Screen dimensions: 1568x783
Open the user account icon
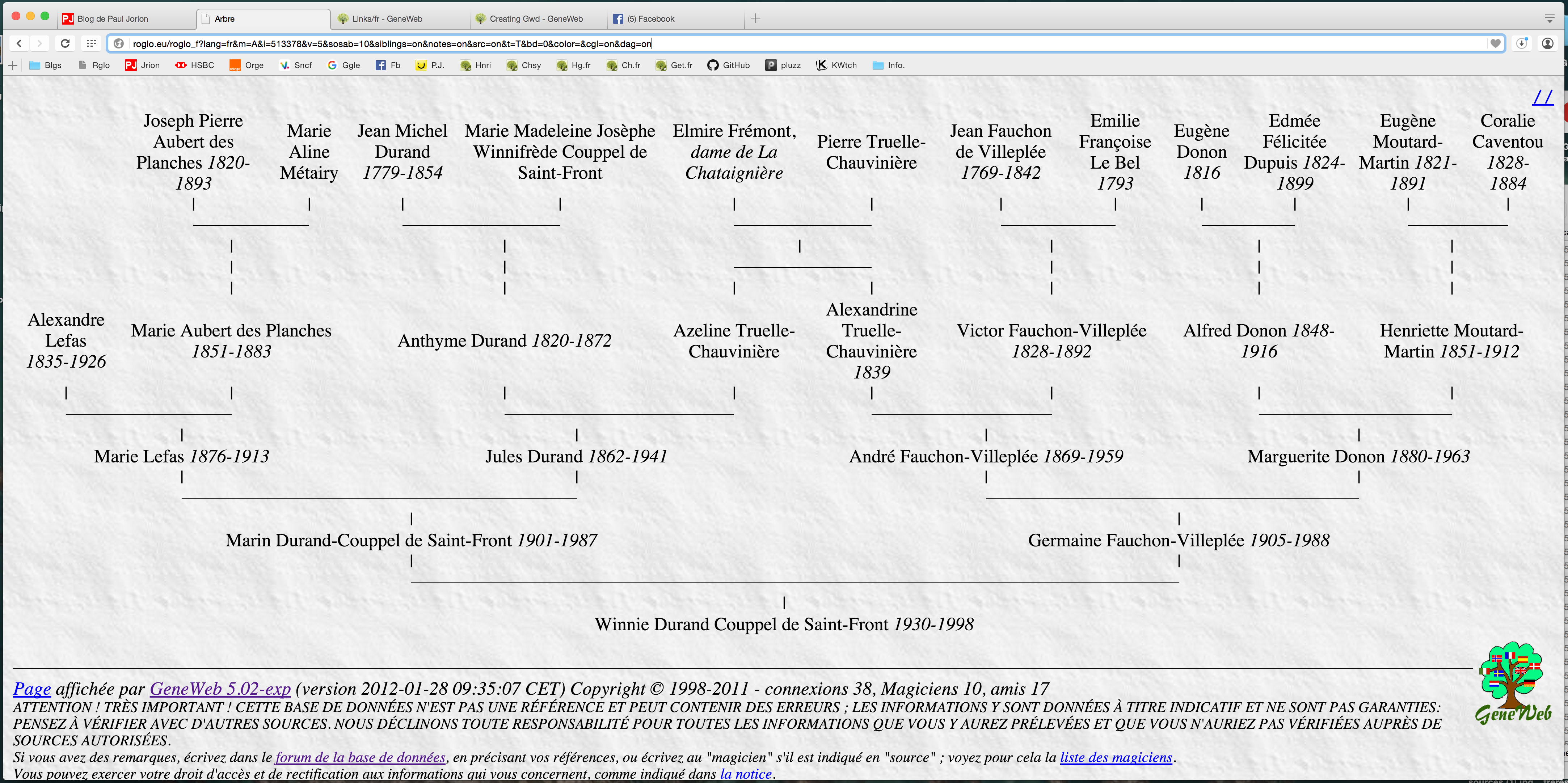pos(1548,43)
